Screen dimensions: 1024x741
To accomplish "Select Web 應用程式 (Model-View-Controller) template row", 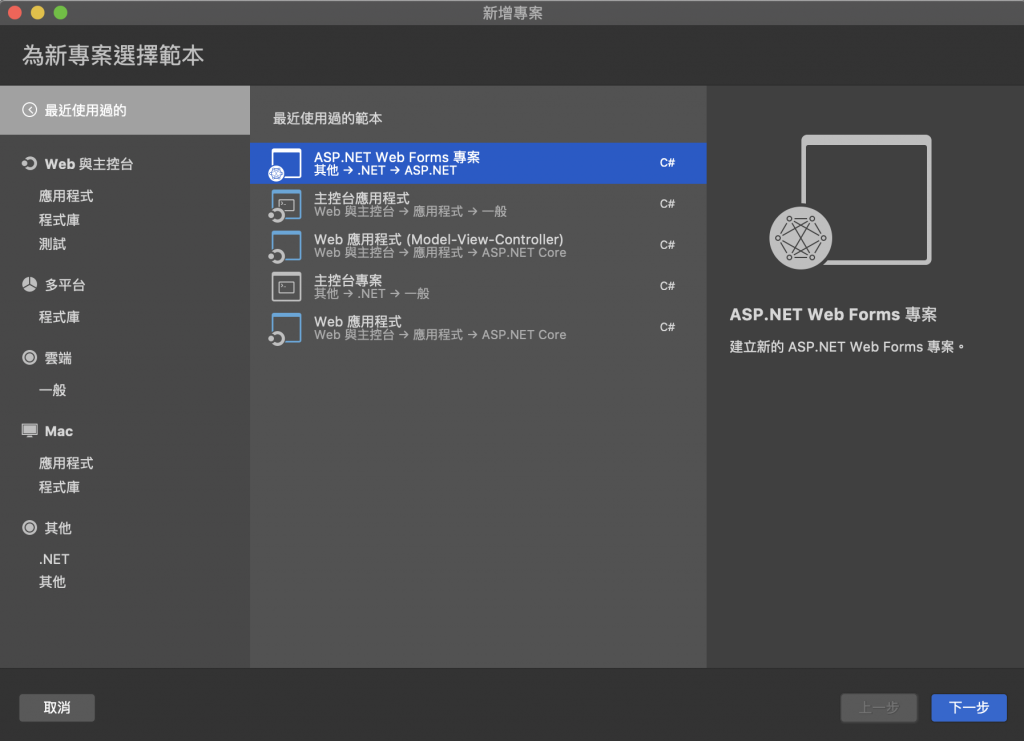I will (478, 245).
